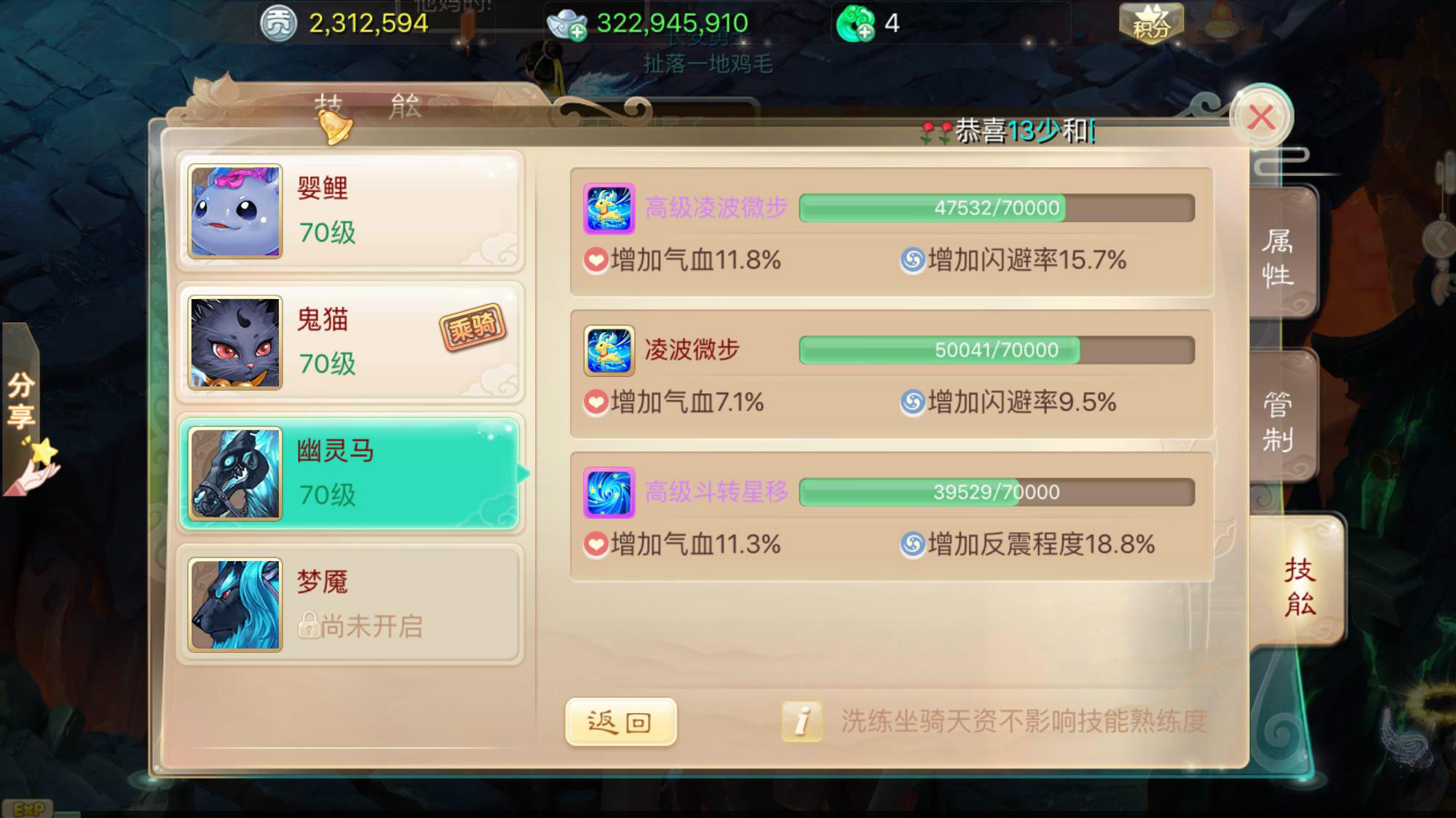Tap the 高级斗转星移 skill icon
1456x818 pixels.
click(x=609, y=492)
